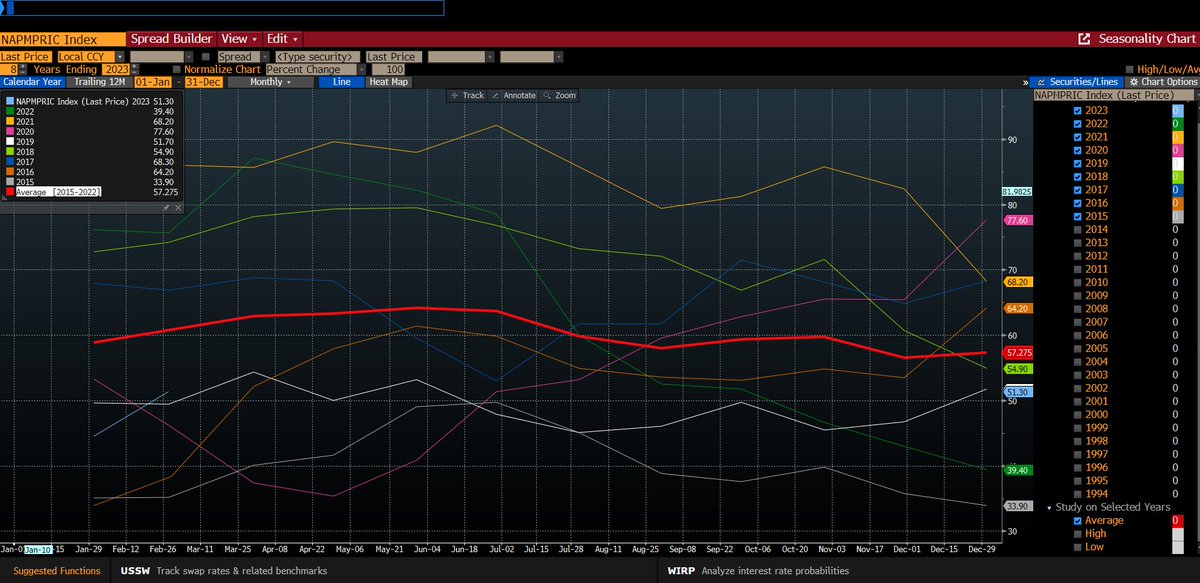Switch to the Heat Map tab
Viewport: 1200px width, 583px height.
(x=391, y=82)
